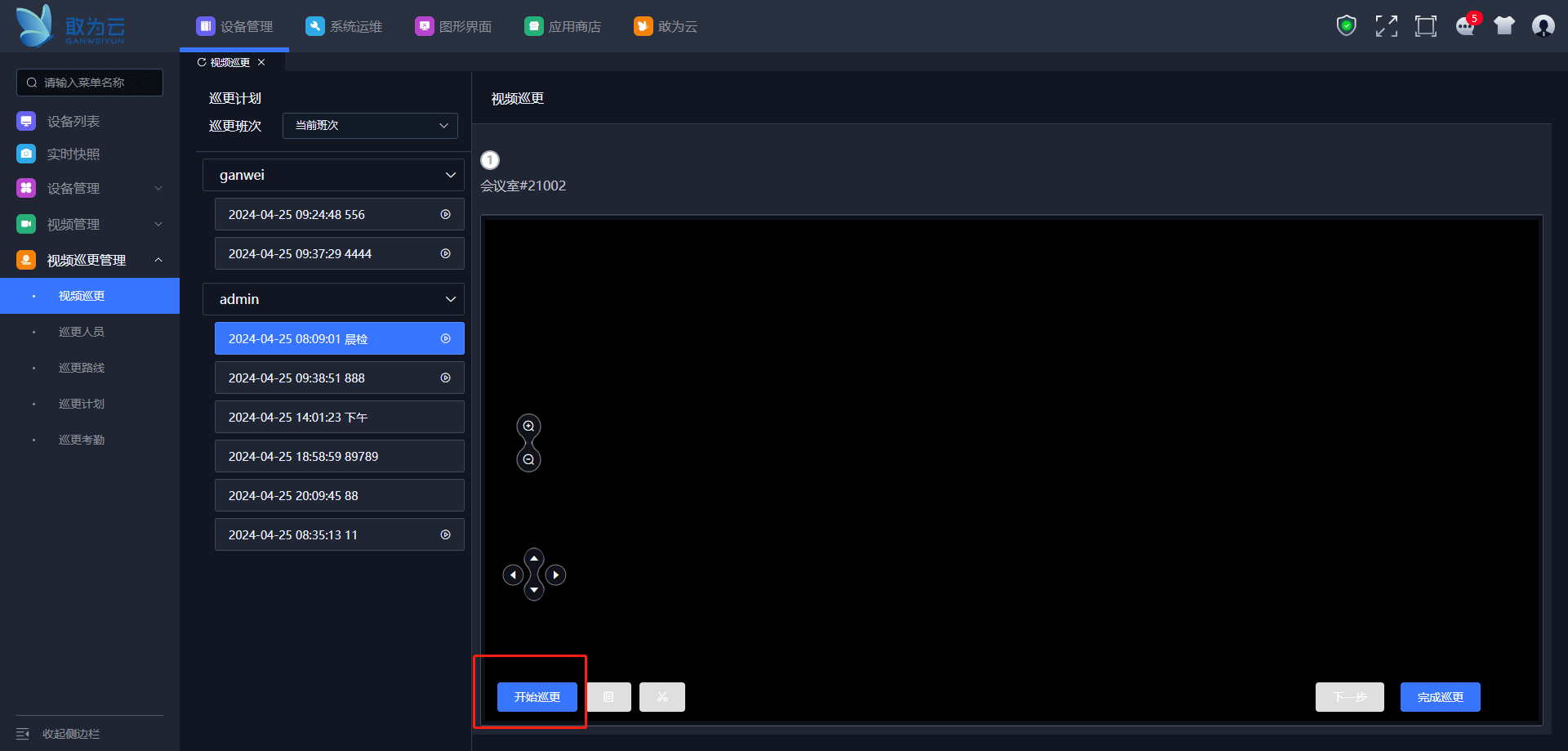Refresh the 视频巡更 tab

point(202,62)
